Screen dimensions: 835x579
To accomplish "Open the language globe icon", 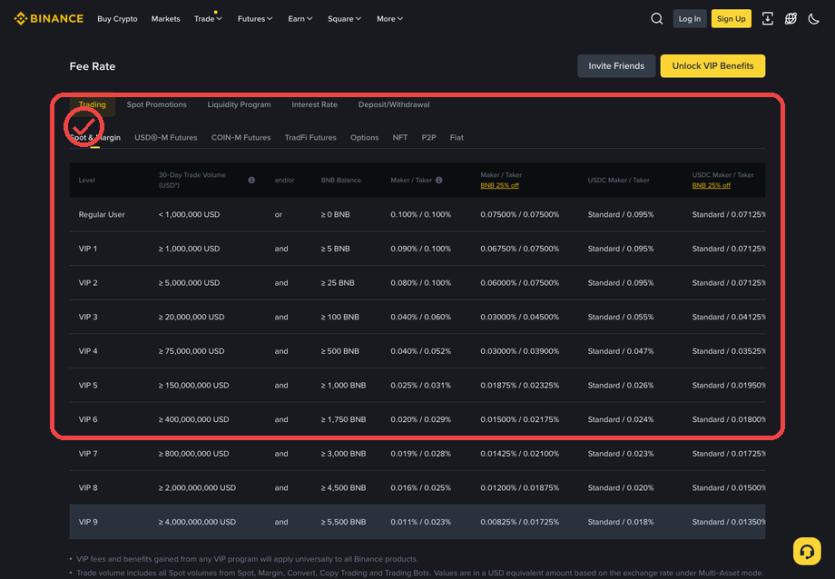I will click(x=790, y=19).
